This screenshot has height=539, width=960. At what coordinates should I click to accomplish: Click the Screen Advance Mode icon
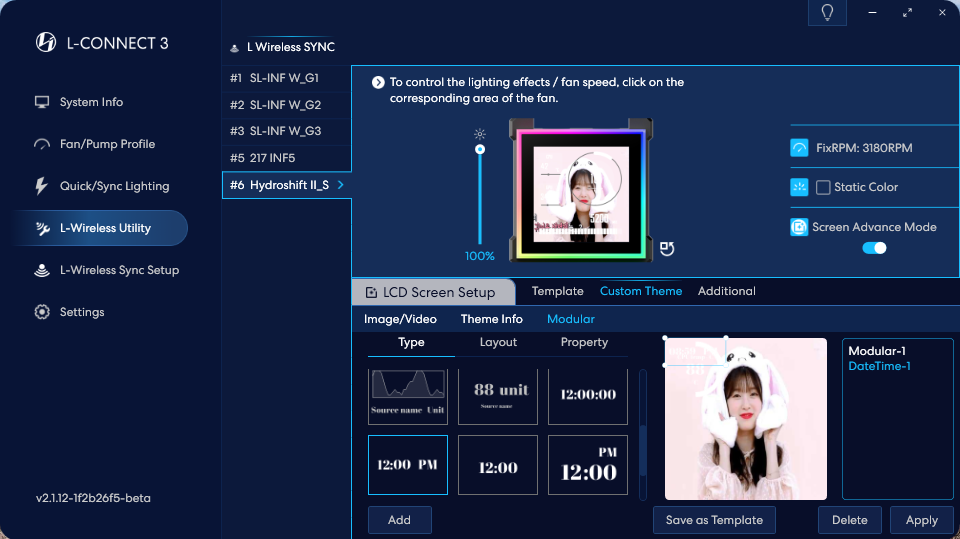coord(800,227)
